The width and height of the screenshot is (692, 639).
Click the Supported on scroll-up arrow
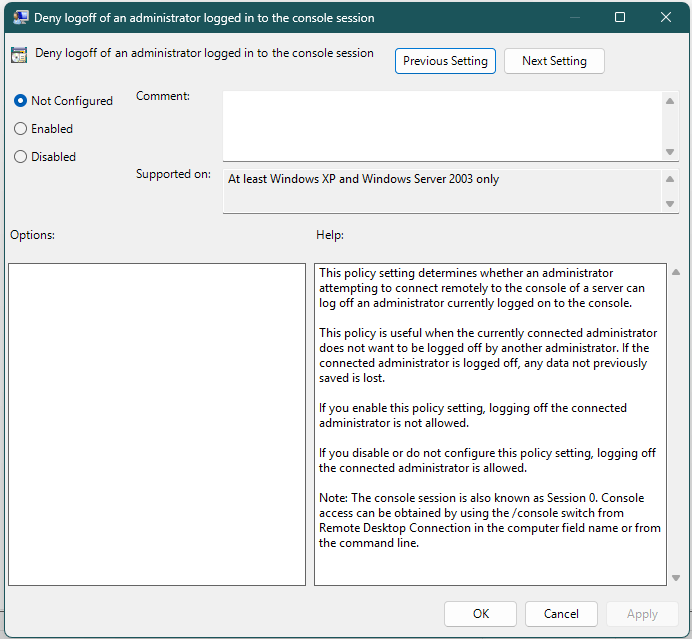pyautogui.click(x=670, y=179)
